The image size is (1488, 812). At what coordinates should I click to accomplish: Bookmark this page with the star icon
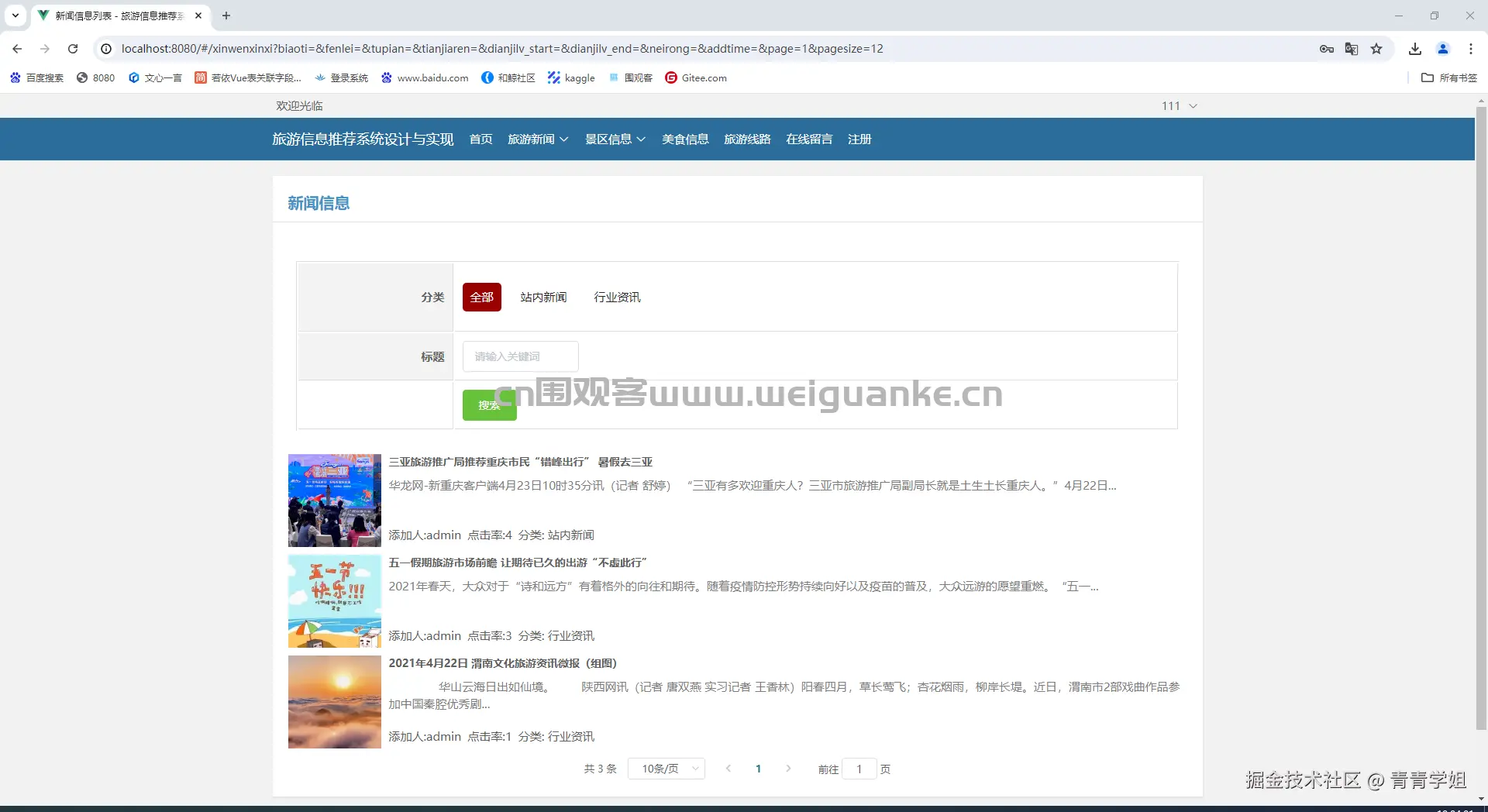[x=1376, y=49]
